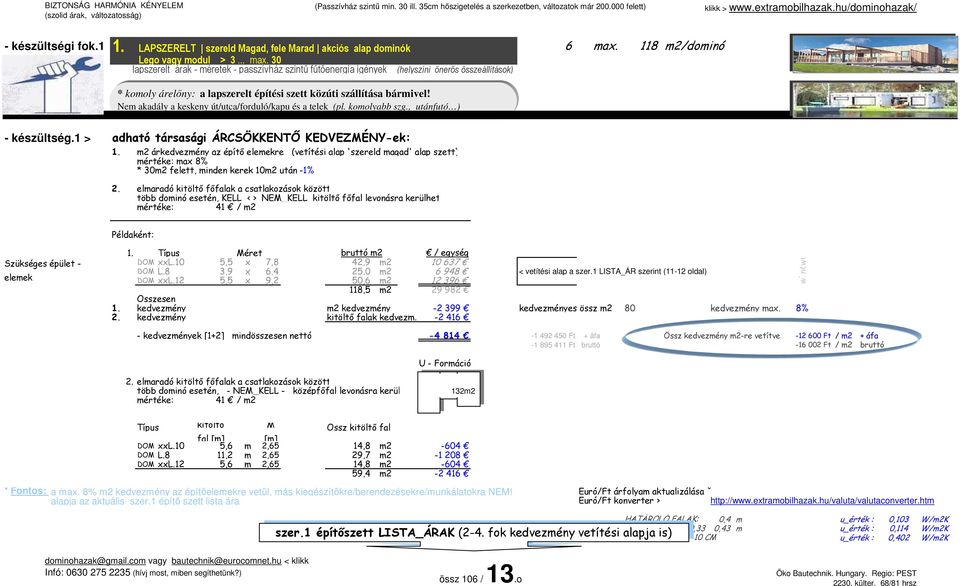The image size is (960, 586).
Task: Click the blue ellipse Össz kedvezmény callout
Action: point(771,340)
